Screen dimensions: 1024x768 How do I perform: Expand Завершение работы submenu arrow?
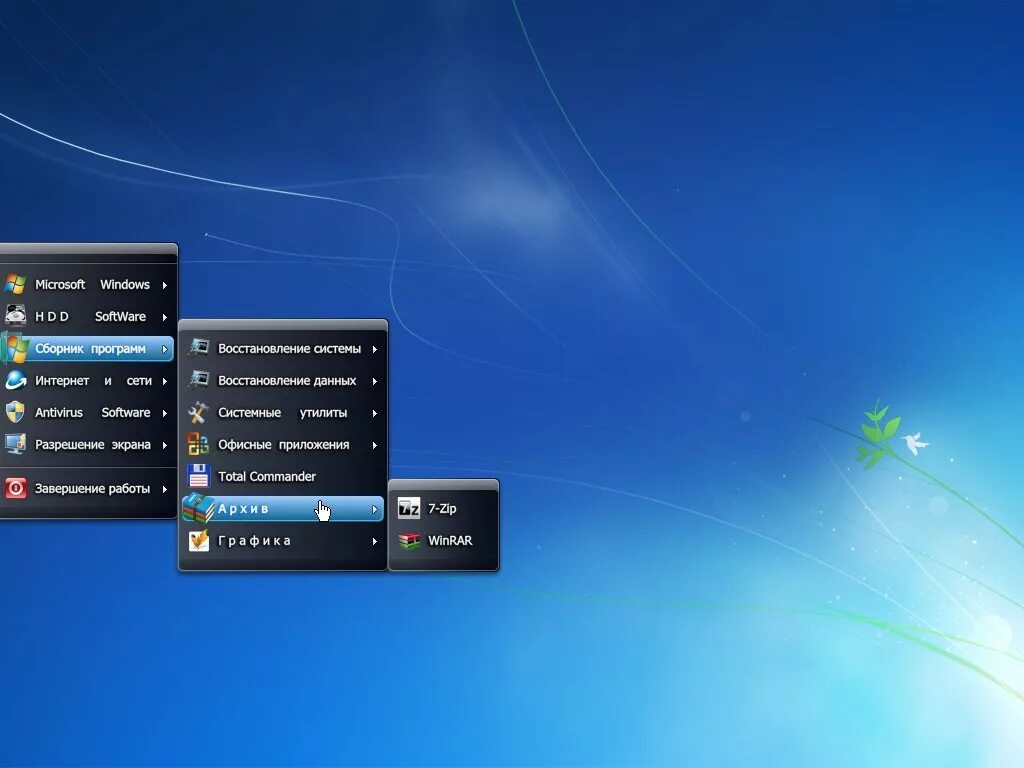pyautogui.click(x=165, y=488)
